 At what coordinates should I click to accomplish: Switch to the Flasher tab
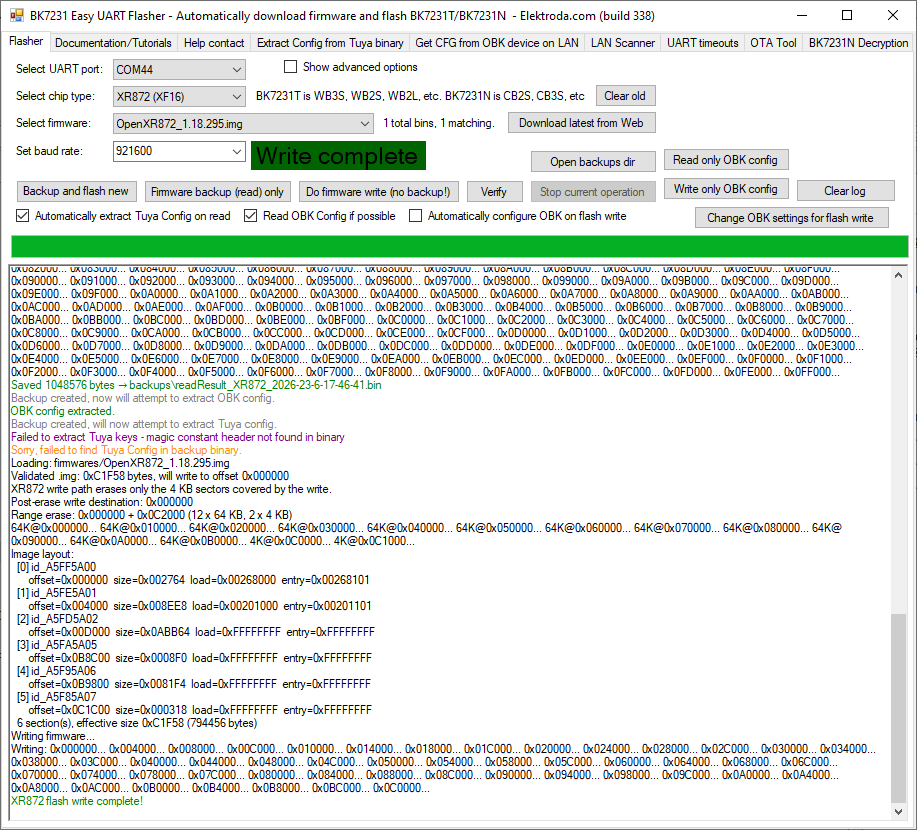26,42
